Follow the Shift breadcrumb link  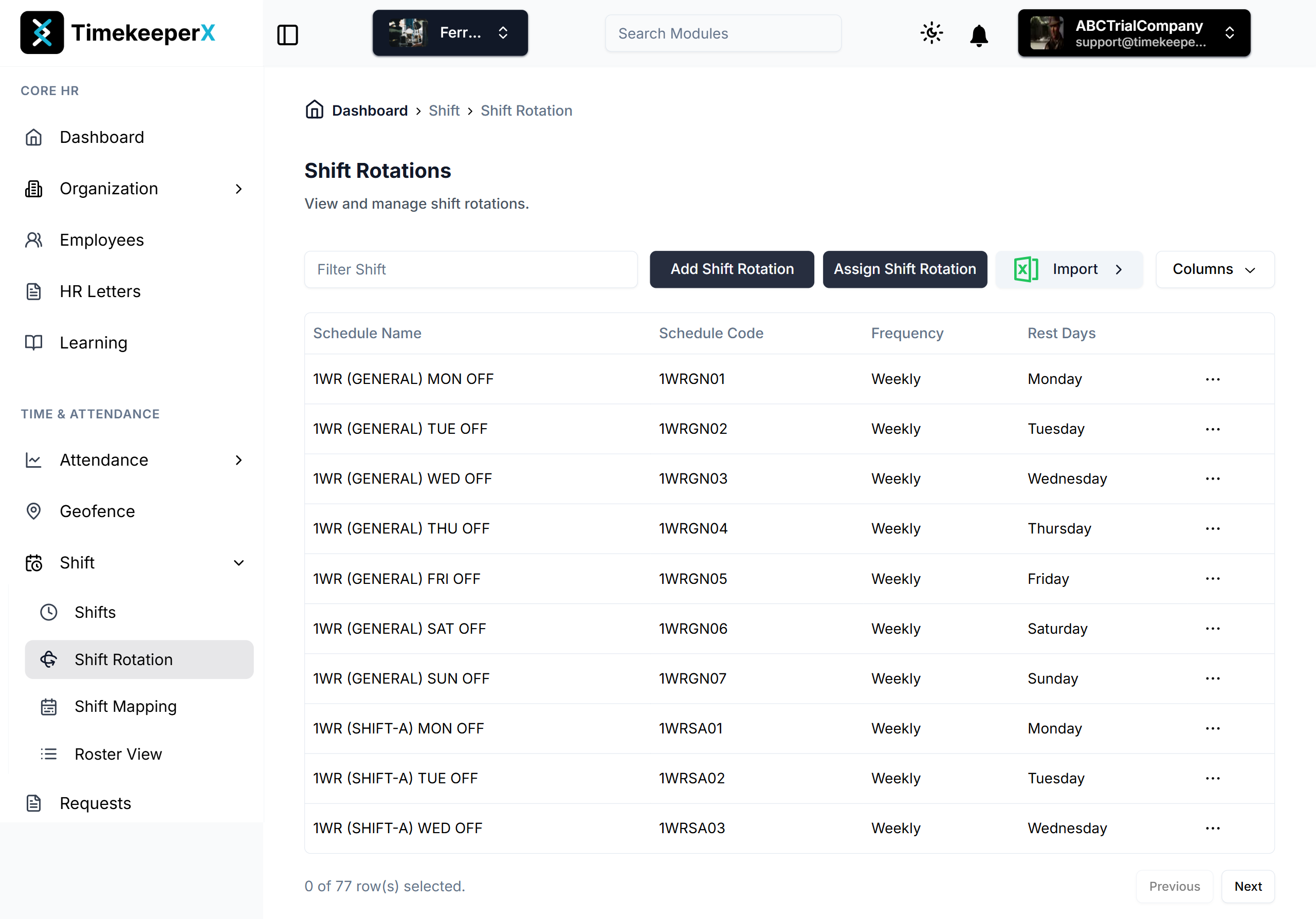point(444,111)
